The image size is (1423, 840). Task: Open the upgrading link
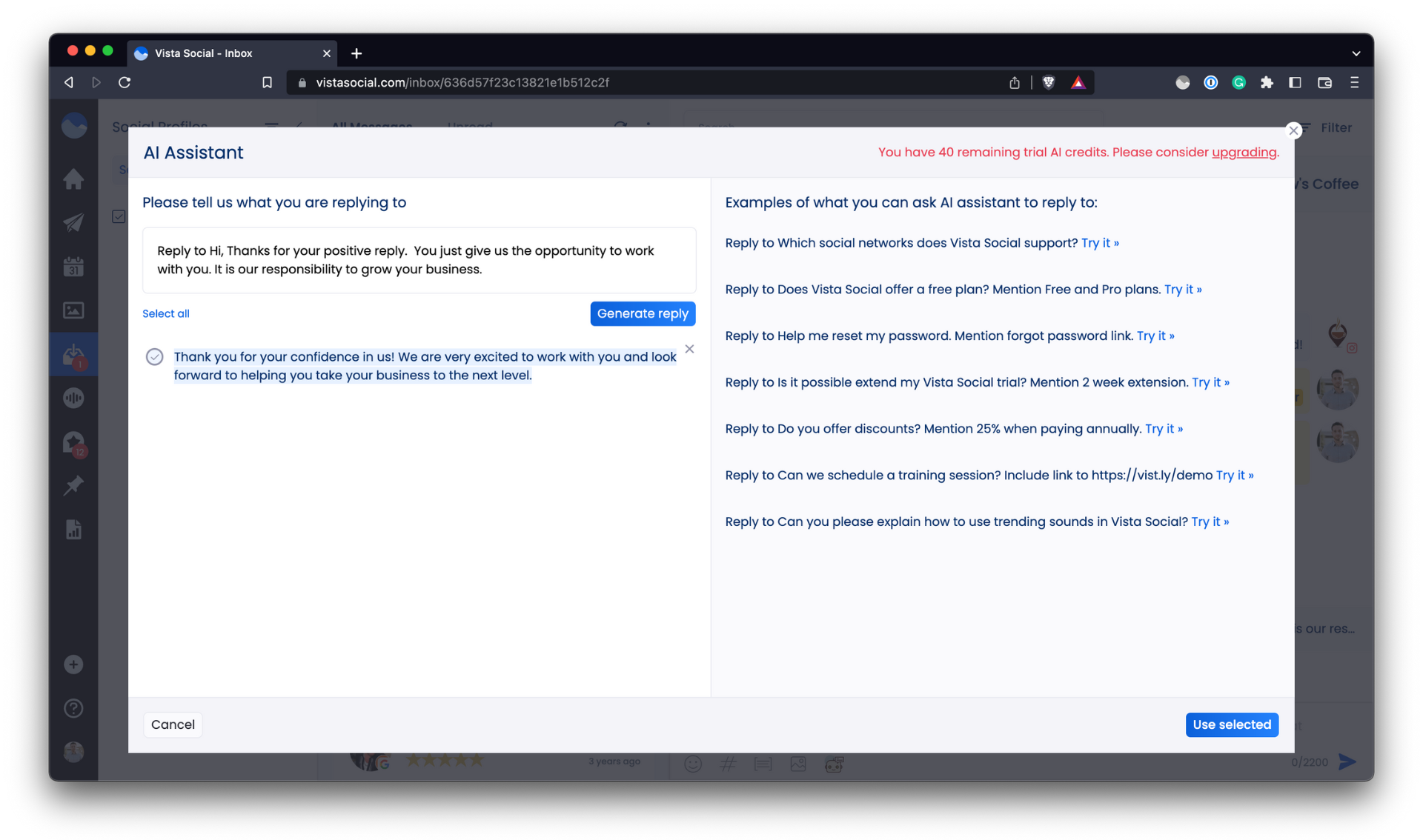click(1244, 152)
